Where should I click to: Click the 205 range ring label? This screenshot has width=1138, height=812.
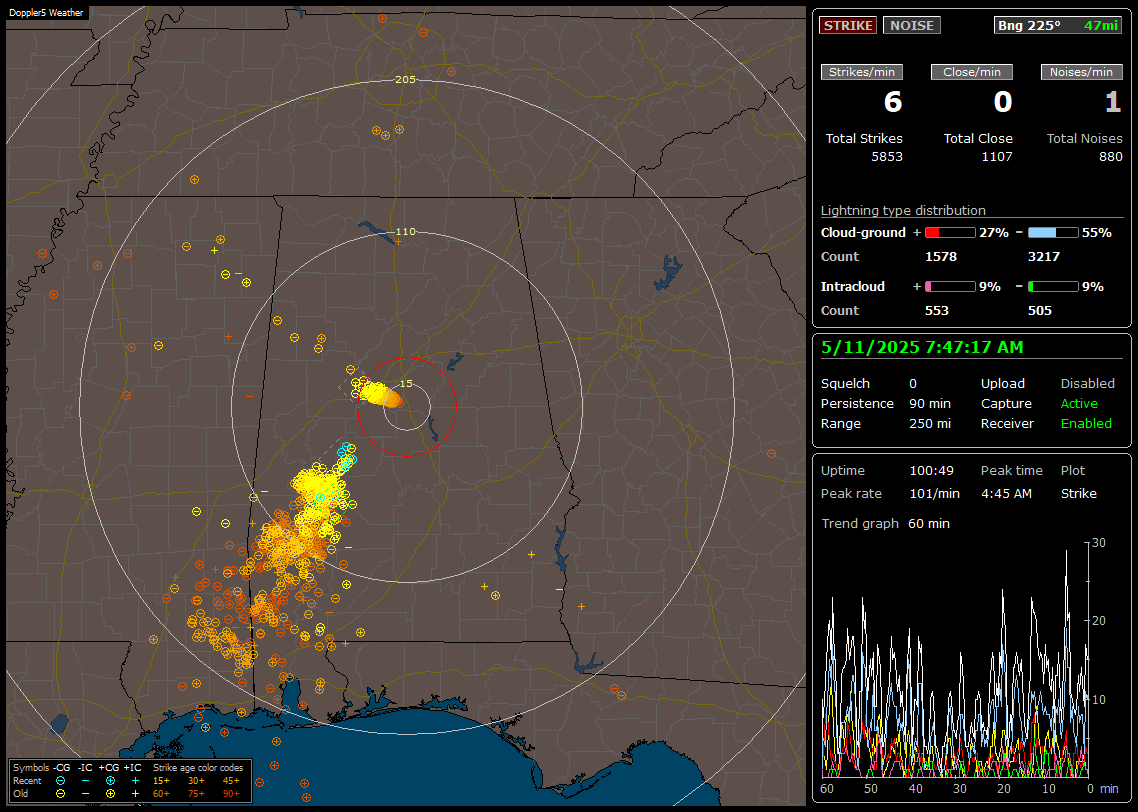[405, 80]
